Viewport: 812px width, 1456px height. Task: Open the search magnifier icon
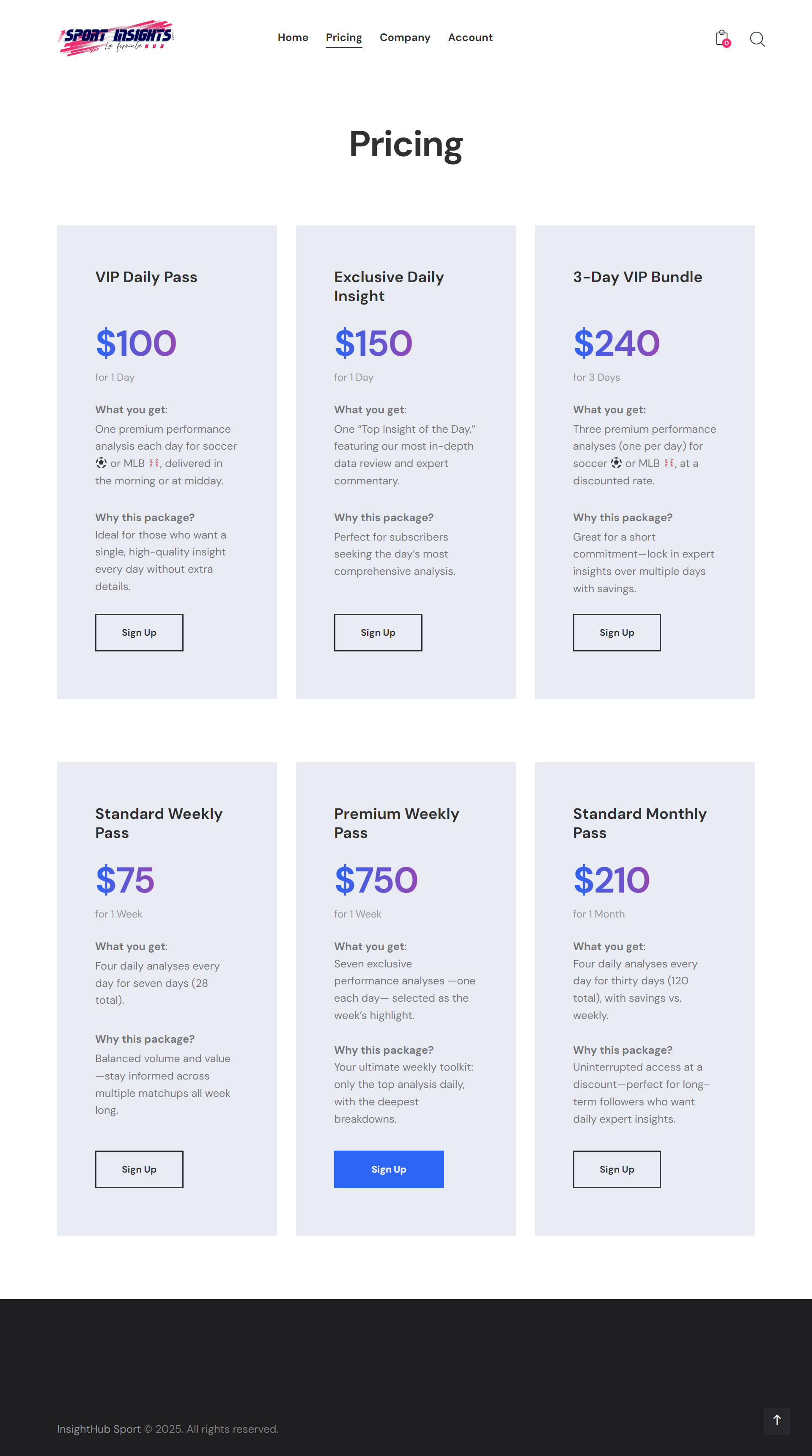click(757, 39)
